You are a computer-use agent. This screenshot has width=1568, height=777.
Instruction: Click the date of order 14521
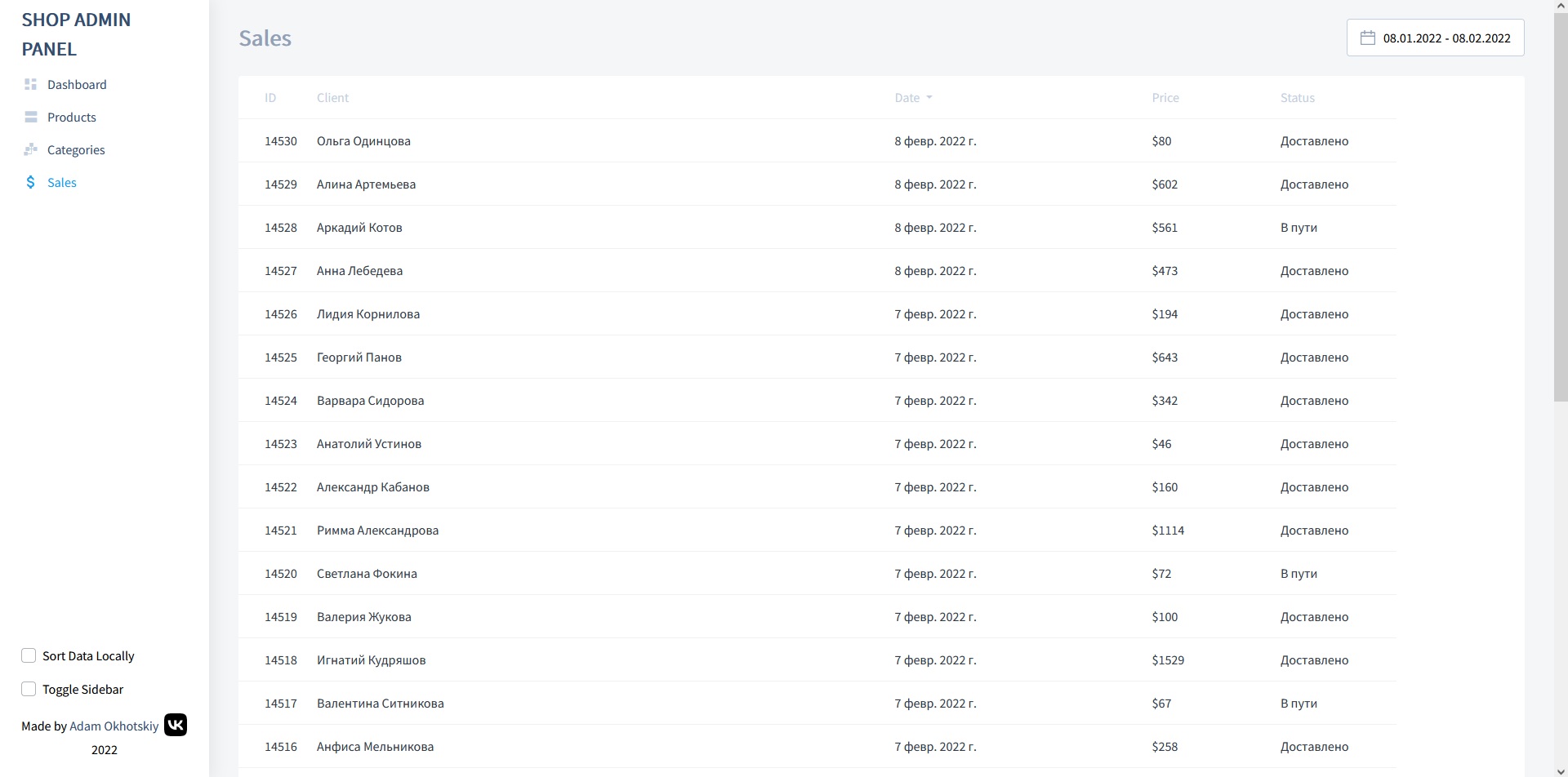tap(935, 531)
